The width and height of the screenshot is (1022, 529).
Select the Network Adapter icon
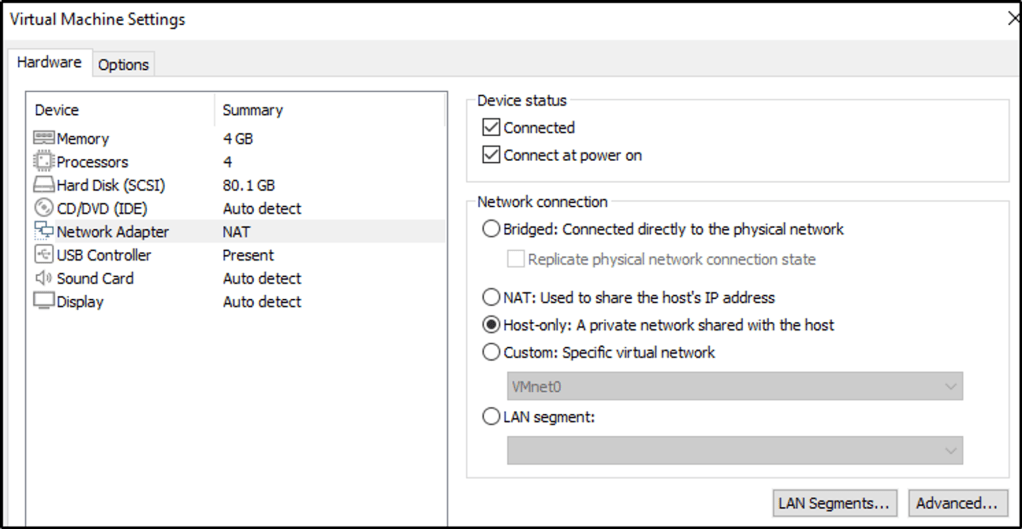pos(44,231)
